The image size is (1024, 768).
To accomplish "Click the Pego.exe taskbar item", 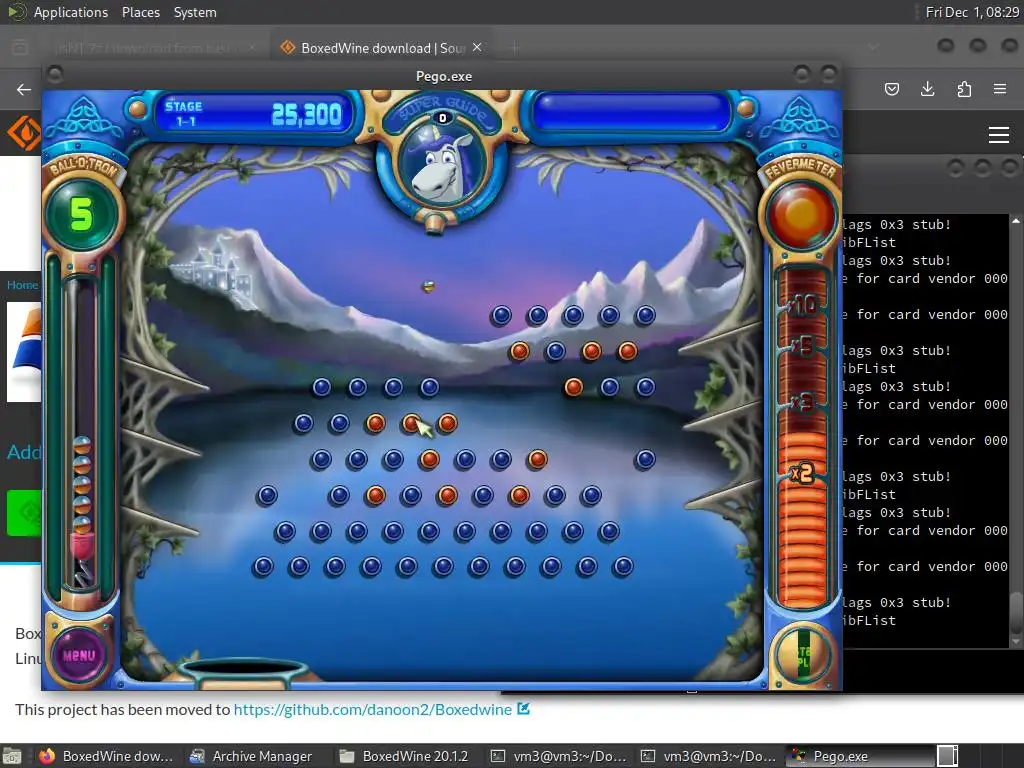I will point(859,756).
